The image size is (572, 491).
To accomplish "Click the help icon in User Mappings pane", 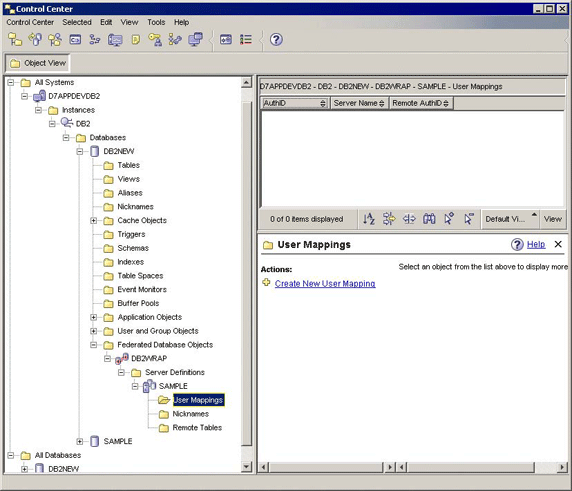I will [x=517, y=244].
